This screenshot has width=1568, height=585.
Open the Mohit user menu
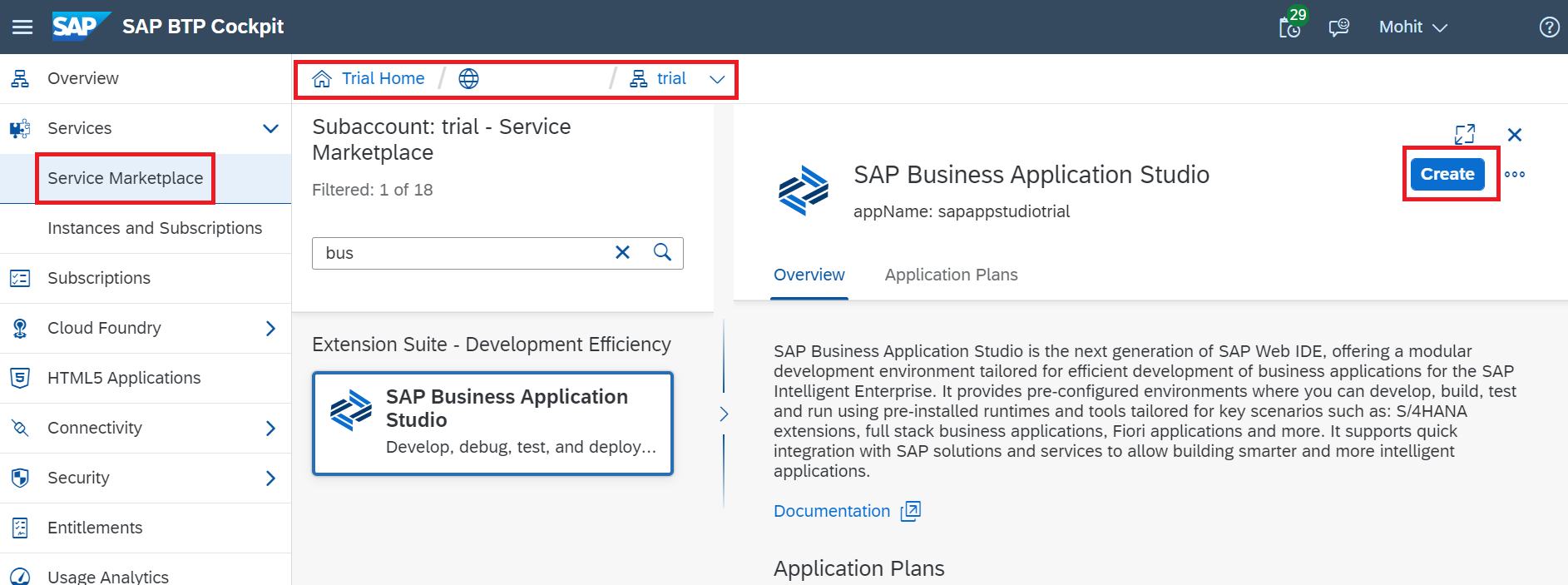pyautogui.click(x=1412, y=27)
